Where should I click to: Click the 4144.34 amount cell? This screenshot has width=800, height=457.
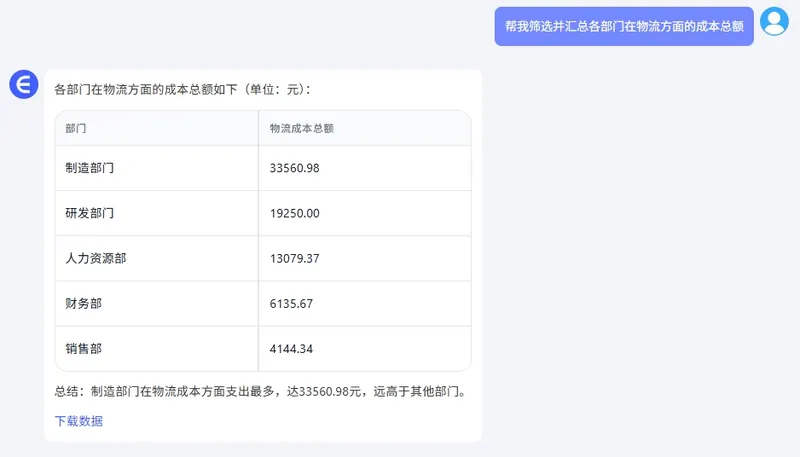coord(291,349)
